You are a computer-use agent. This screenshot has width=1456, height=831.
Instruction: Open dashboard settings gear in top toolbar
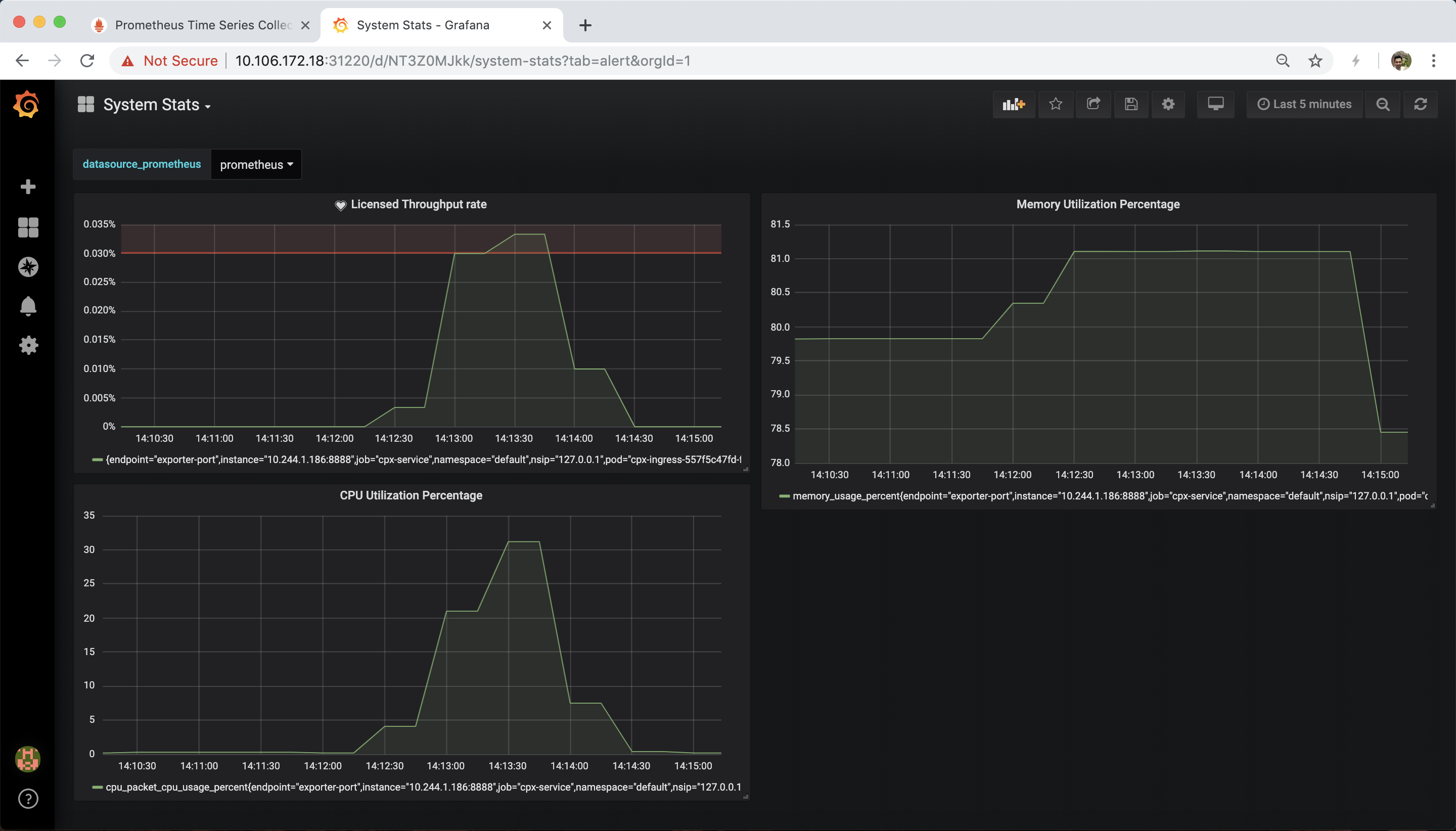pos(1168,105)
